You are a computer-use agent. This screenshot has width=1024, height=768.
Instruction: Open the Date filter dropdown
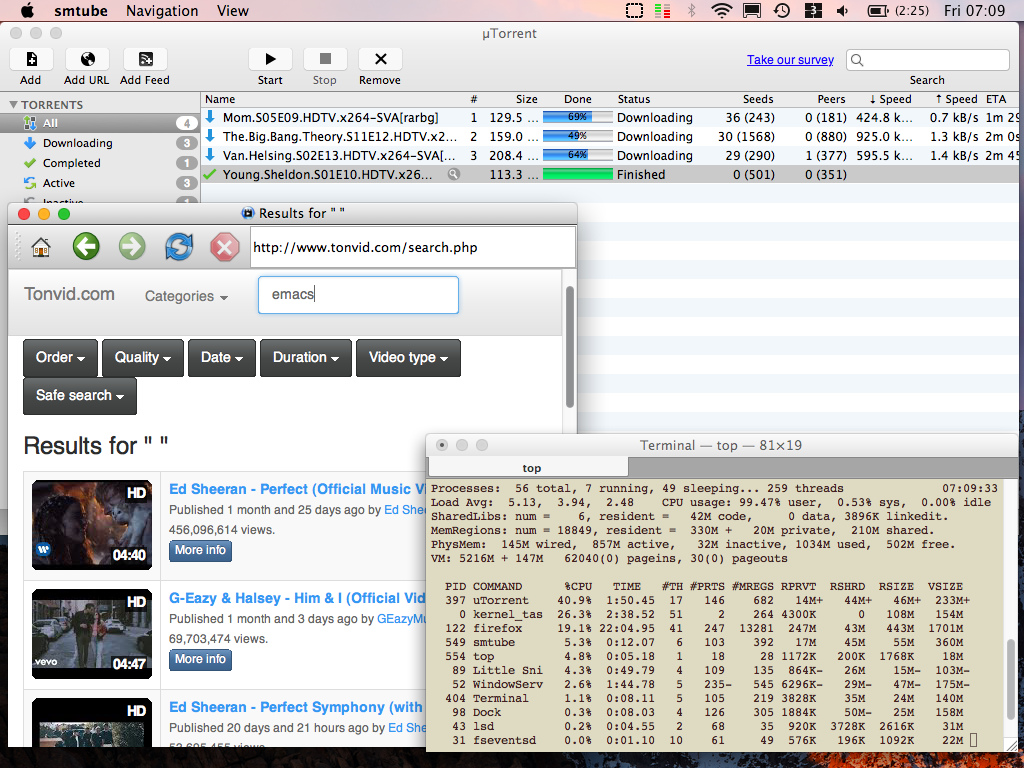coord(221,358)
